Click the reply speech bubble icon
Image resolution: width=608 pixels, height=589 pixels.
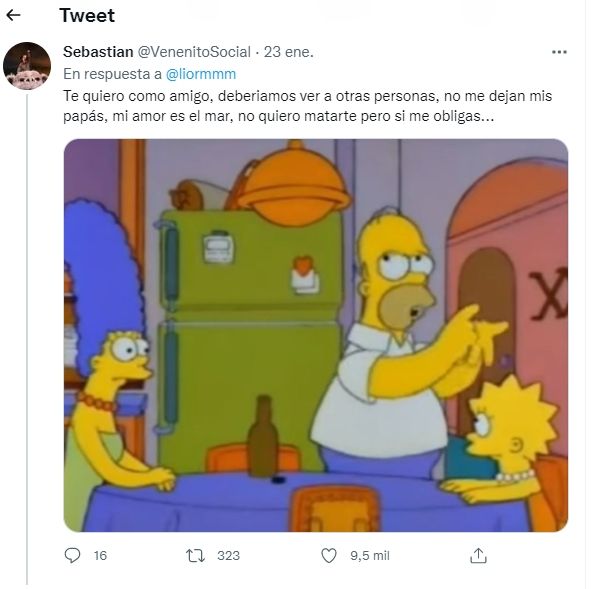click(72, 555)
